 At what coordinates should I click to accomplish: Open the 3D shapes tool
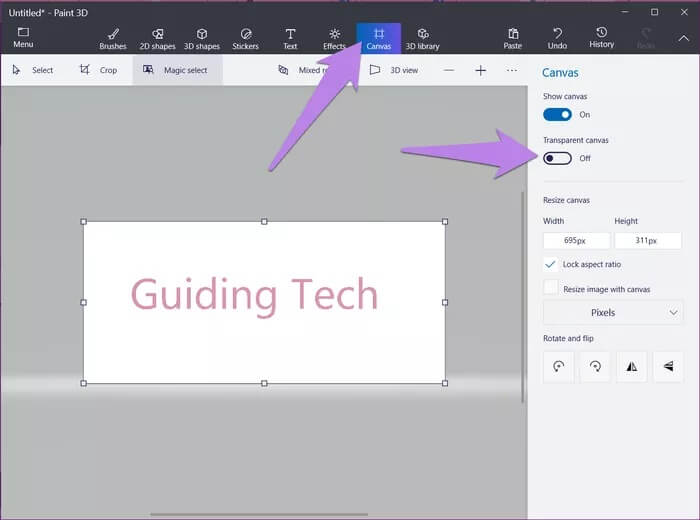click(202, 39)
